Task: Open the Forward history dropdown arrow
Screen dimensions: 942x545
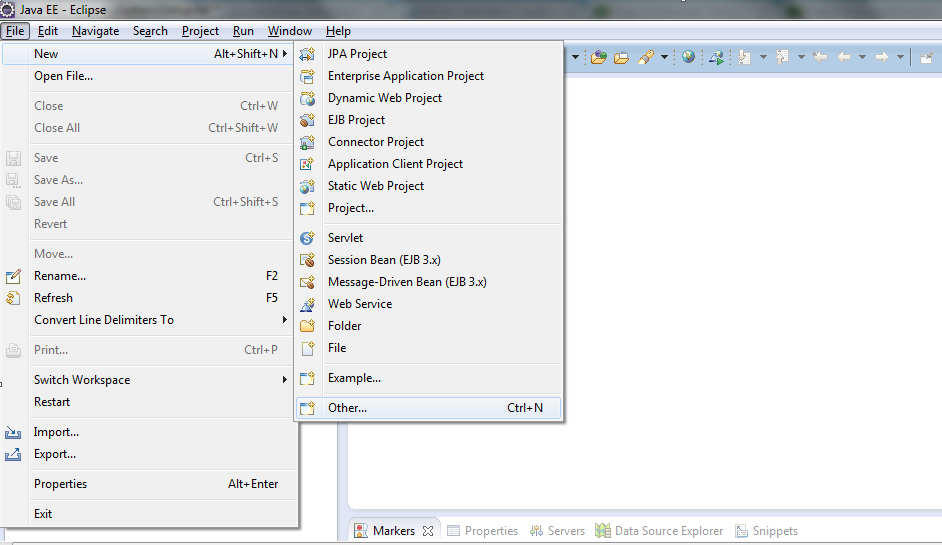Action: tap(900, 58)
